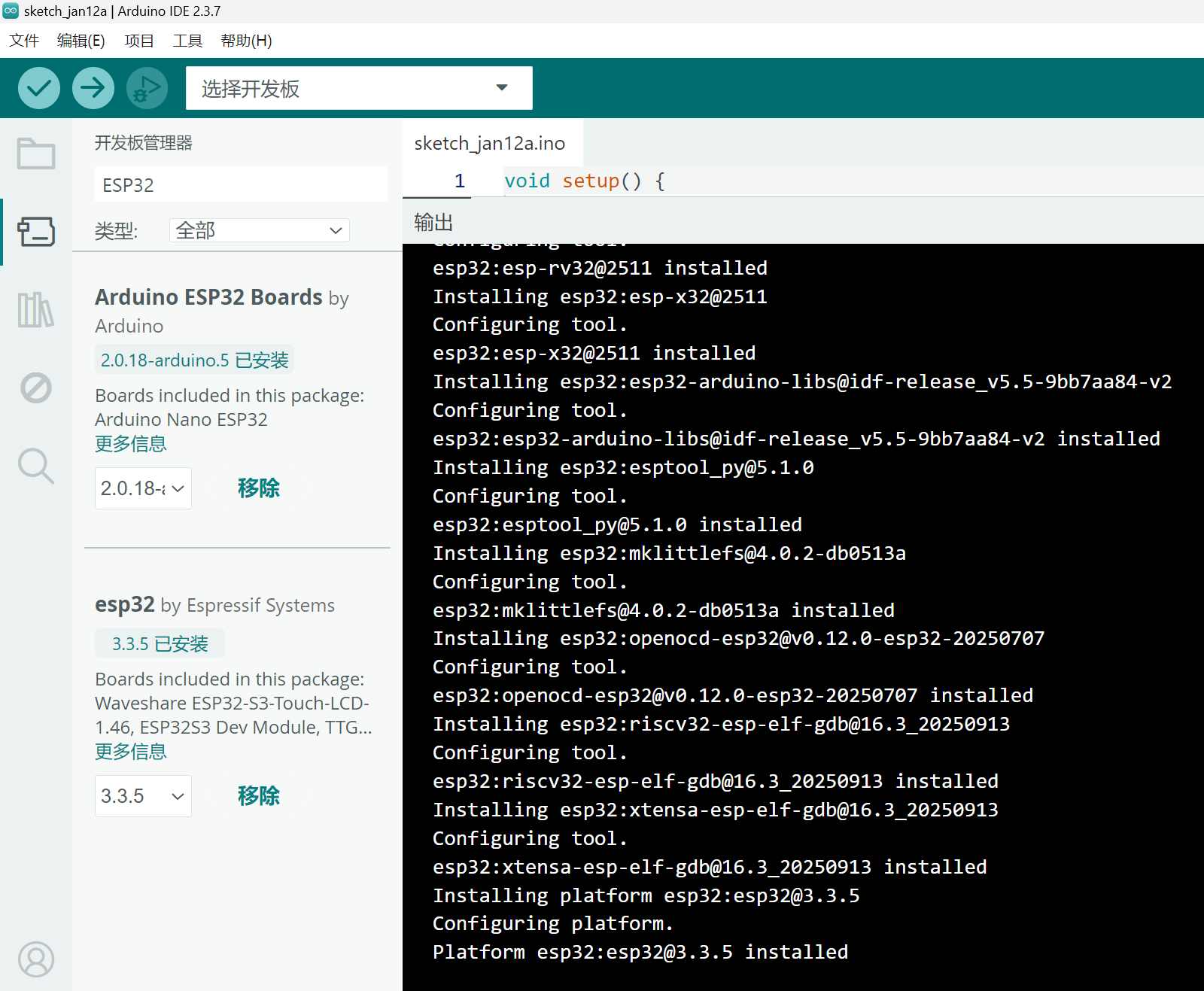This screenshot has width=1204, height=991.
Task: Click output line "Configuring platform."
Action: pyautogui.click(x=553, y=923)
